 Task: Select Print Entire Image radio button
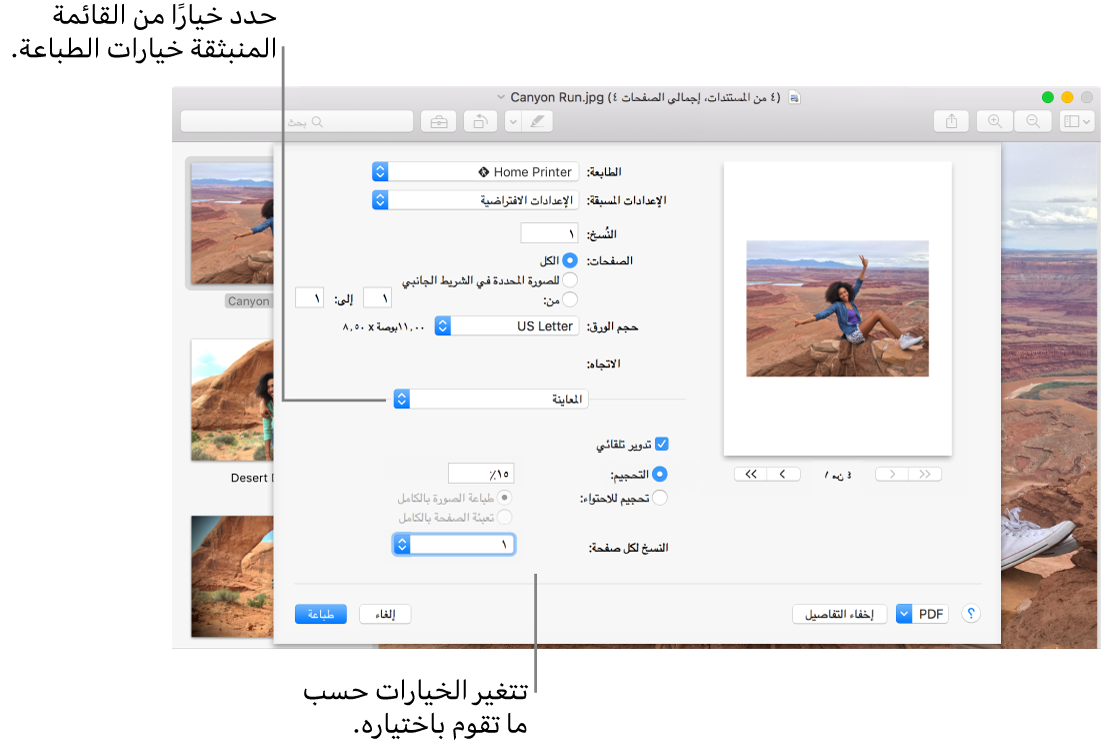pos(504,497)
